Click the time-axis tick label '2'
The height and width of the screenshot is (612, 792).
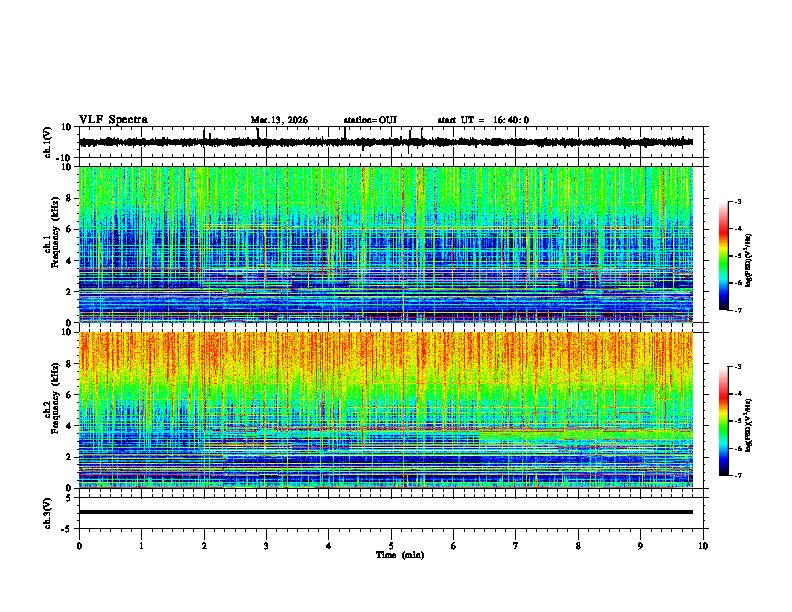coord(204,546)
